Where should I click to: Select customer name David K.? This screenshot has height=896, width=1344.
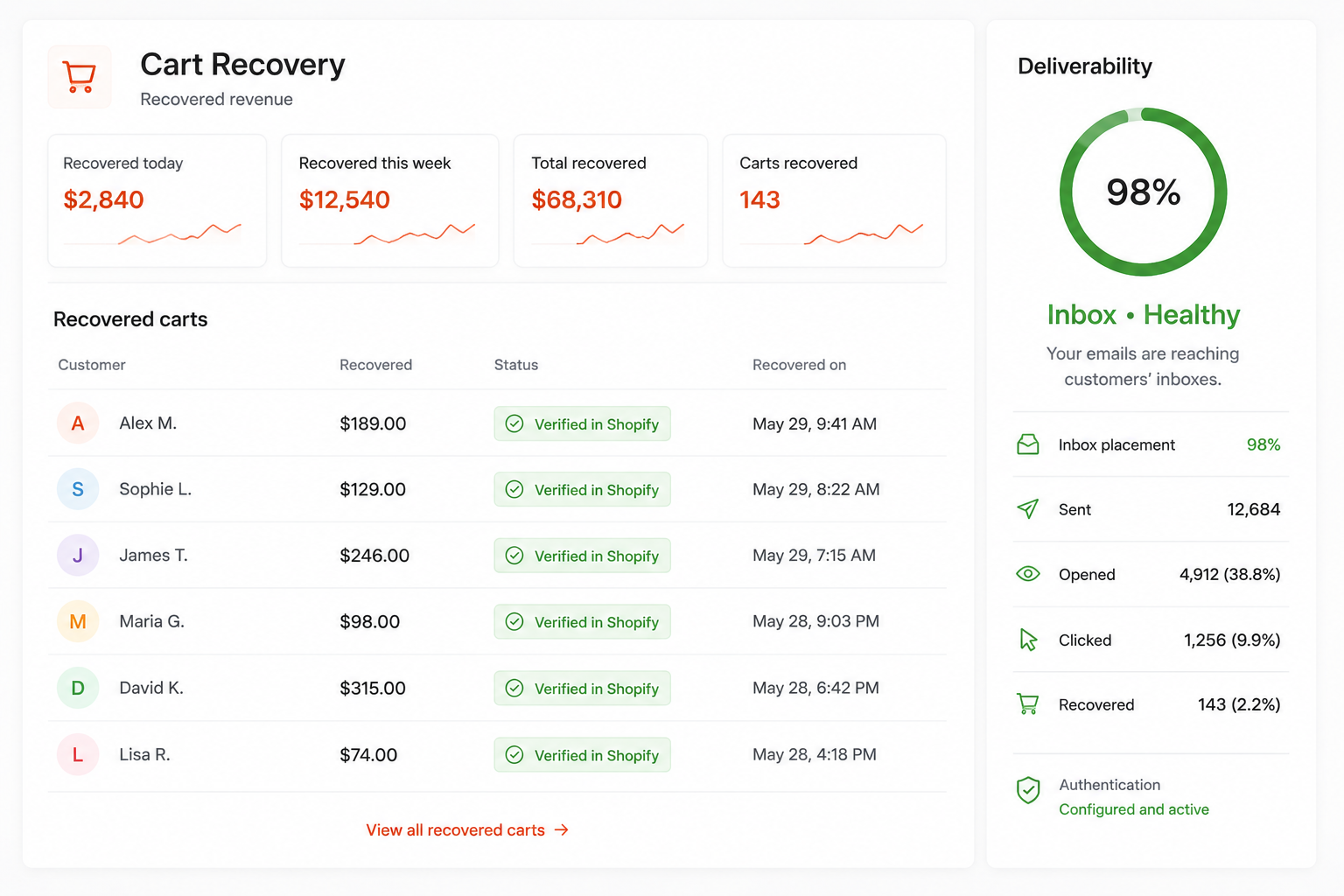click(151, 688)
